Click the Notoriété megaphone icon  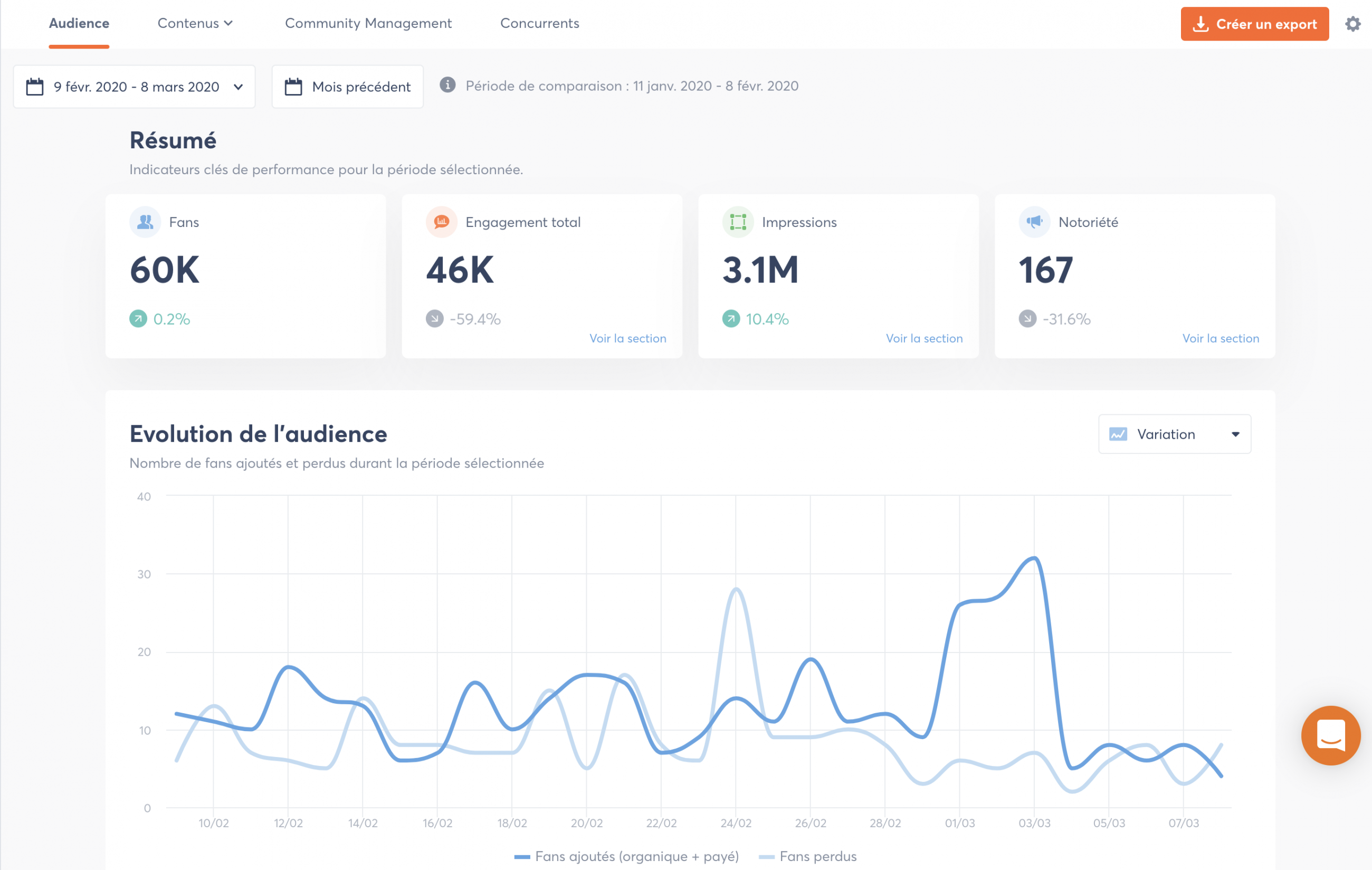point(1034,222)
